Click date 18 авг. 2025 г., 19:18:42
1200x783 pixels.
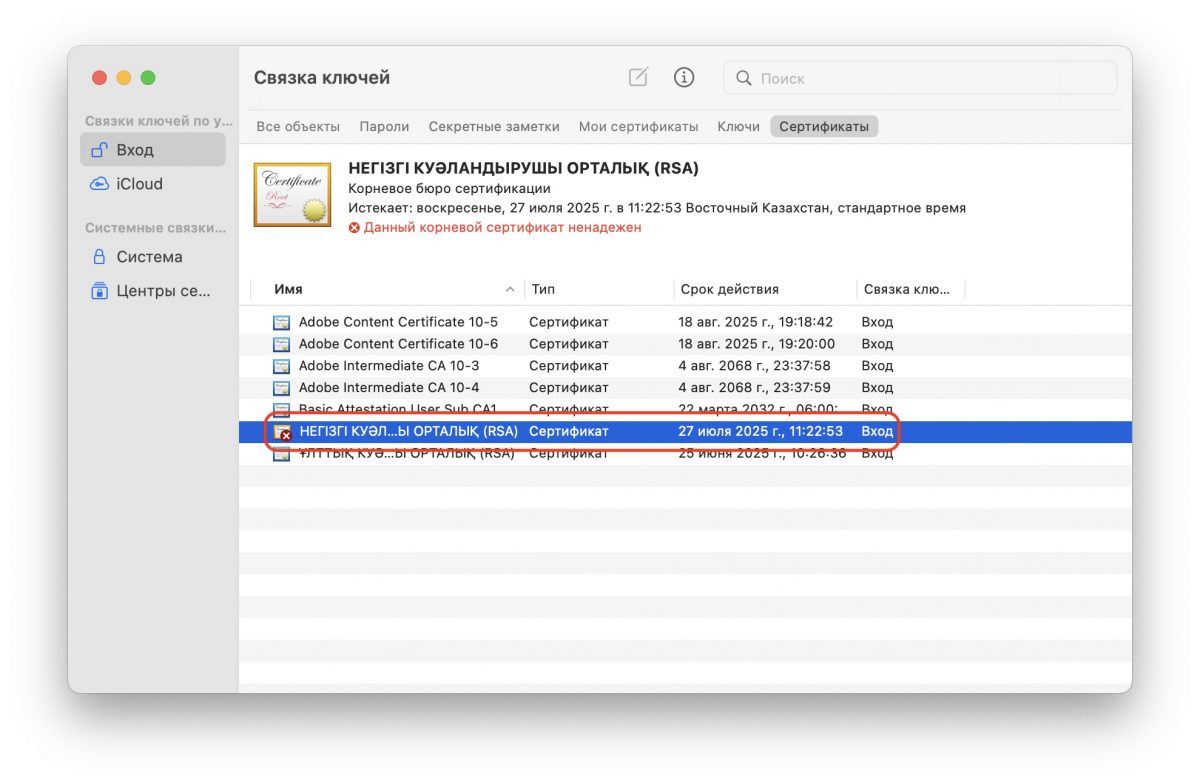tap(755, 322)
